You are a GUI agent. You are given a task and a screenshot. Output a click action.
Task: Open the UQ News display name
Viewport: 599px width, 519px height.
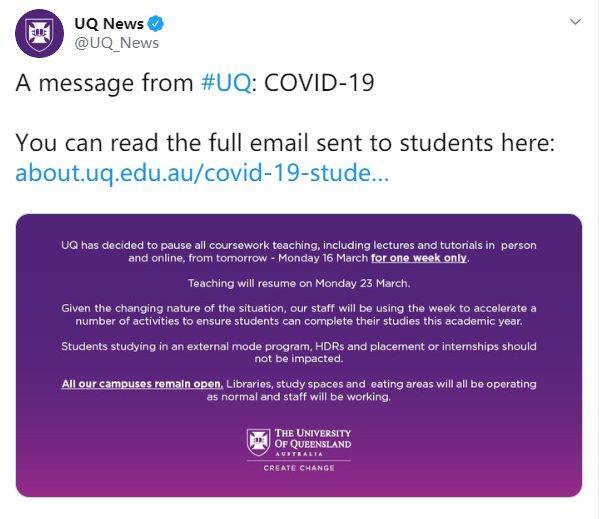(x=109, y=24)
